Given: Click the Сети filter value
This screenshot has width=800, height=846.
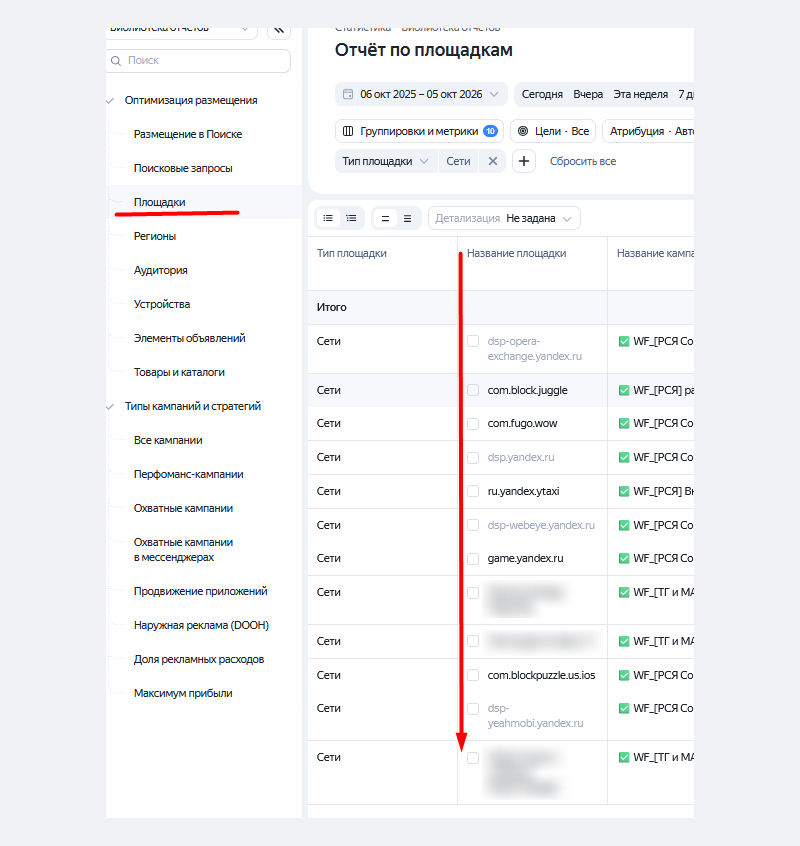Looking at the screenshot, I should pyautogui.click(x=458, y=161).
